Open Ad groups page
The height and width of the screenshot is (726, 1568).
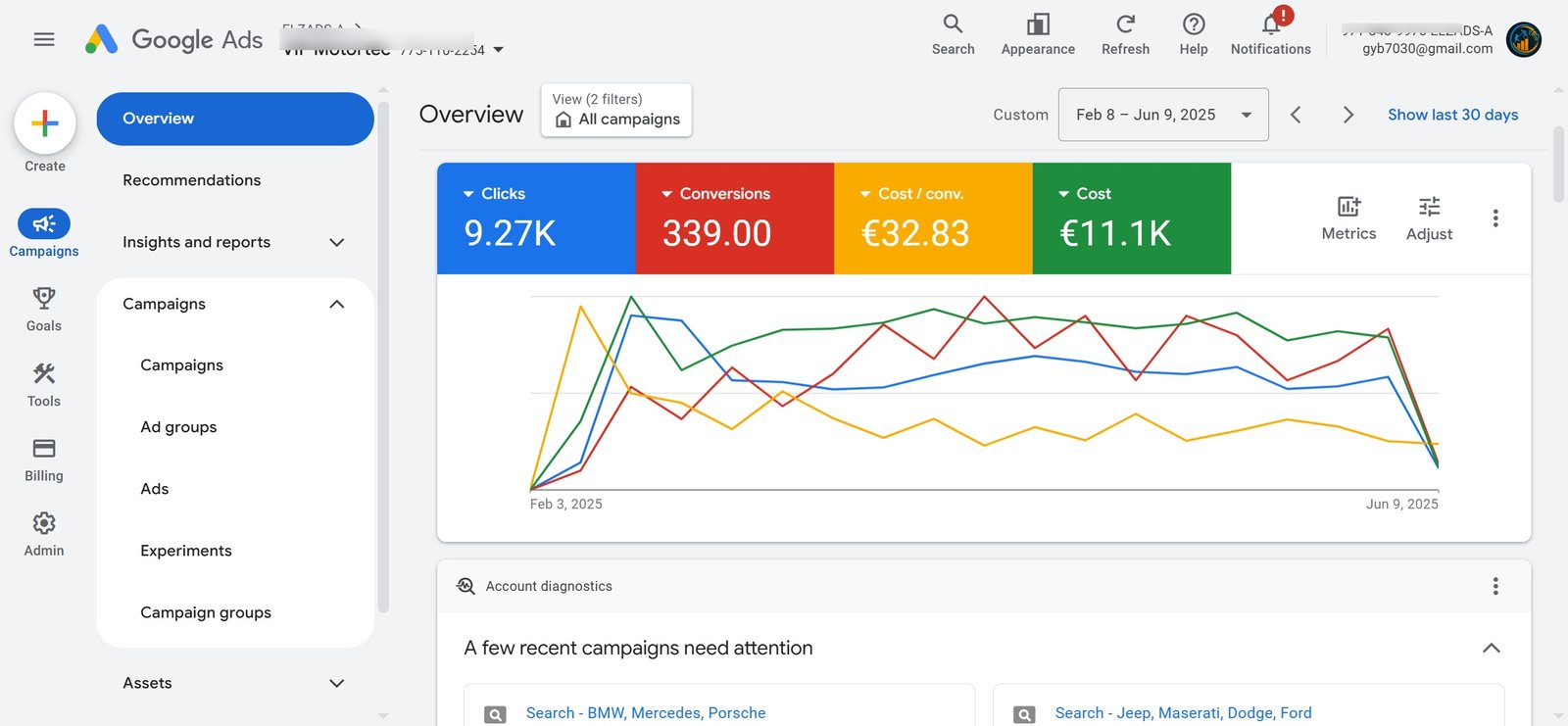pyautogui.click(x=178, y=427)
